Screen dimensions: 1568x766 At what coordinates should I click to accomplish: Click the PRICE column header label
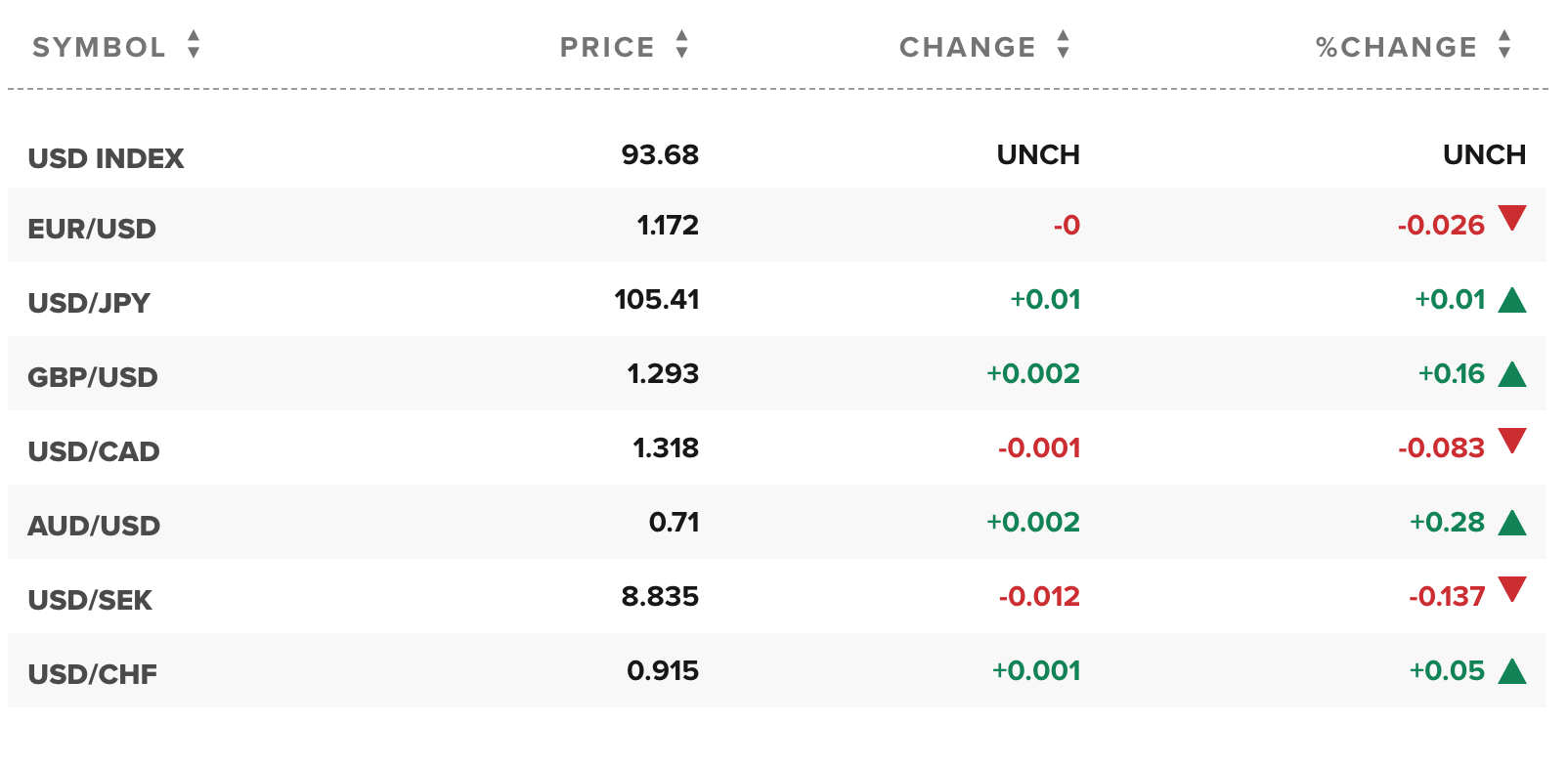[x=607, y=47]
